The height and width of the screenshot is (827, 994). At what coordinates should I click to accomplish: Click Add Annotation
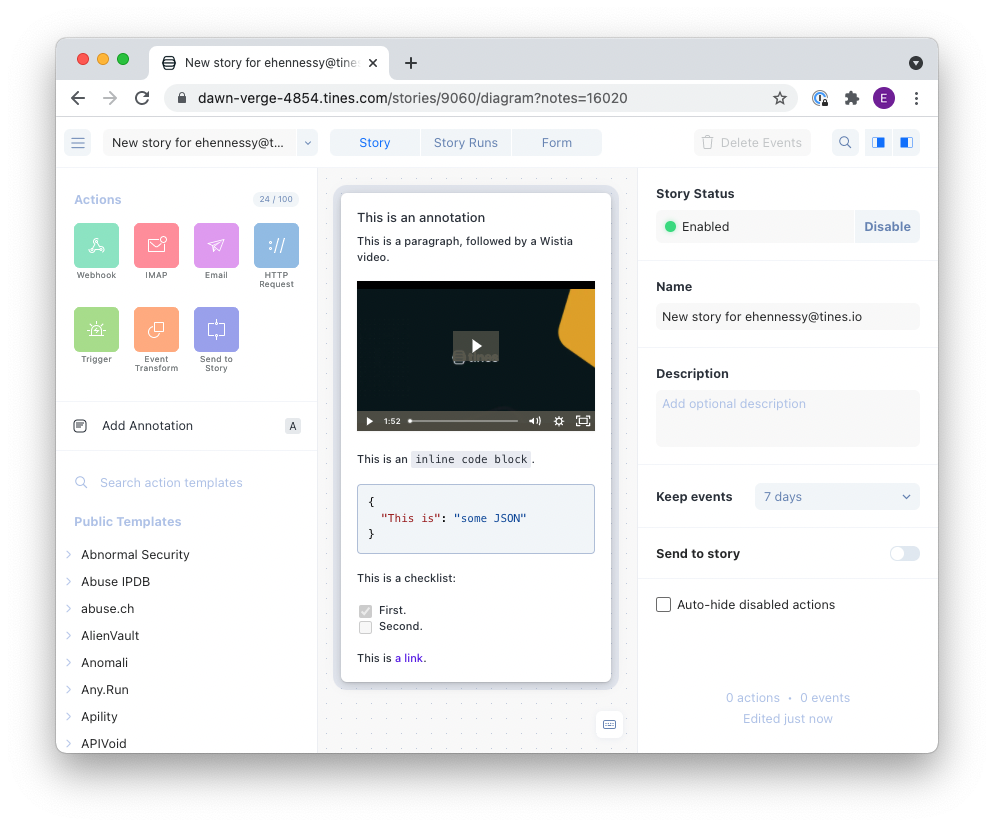pos(186,426)
